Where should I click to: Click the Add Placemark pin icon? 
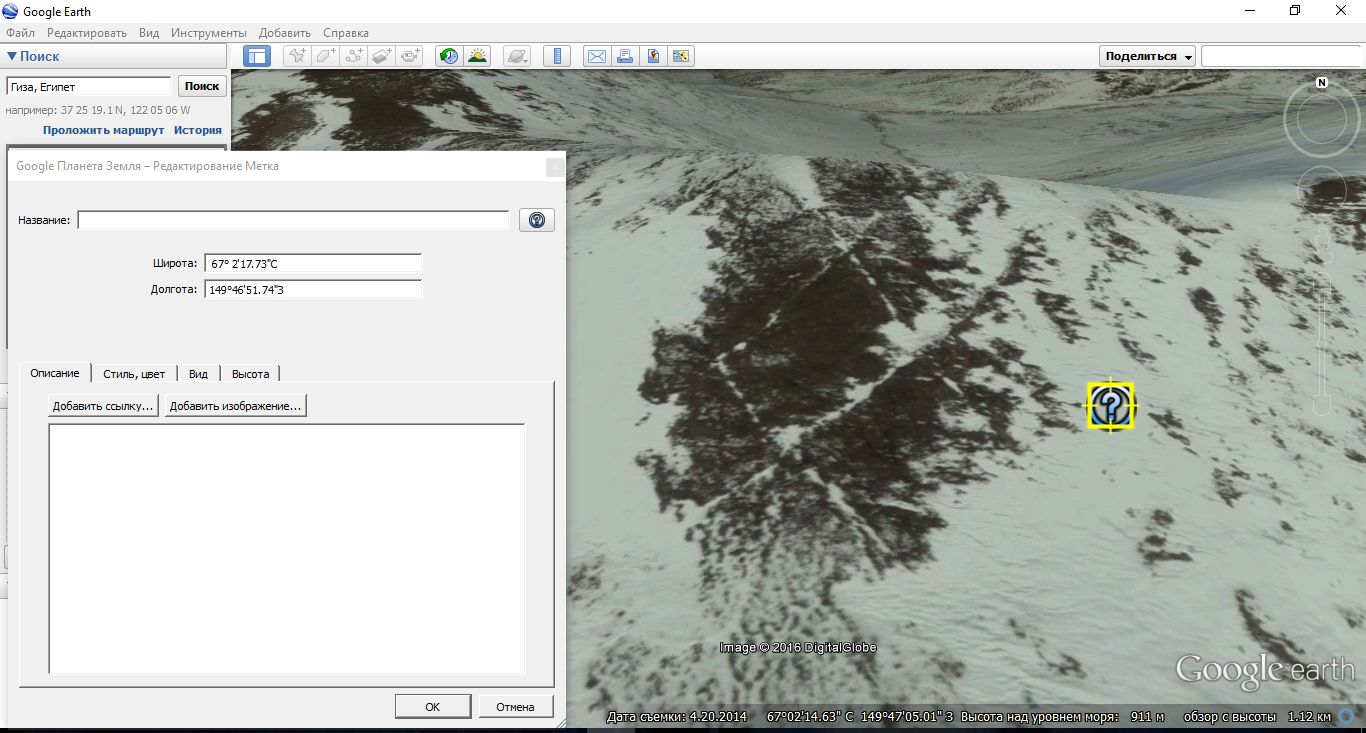(x=297, y=56)
